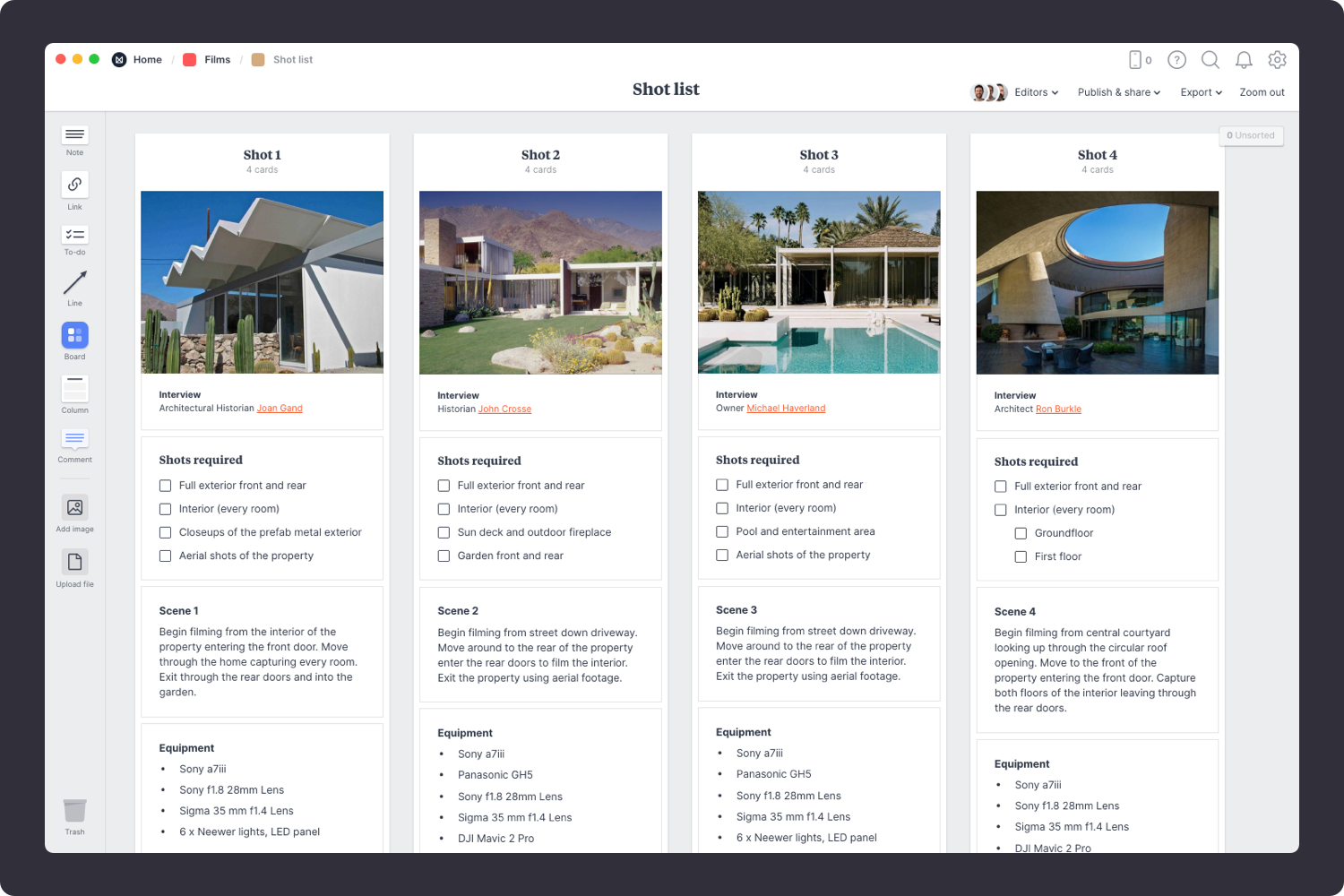The height and width of the screenshot is (896, 1344).
Task: Check 'Sun deck and outdoor fireplace' under Shot 2
Action: click(x=444, y=532)
